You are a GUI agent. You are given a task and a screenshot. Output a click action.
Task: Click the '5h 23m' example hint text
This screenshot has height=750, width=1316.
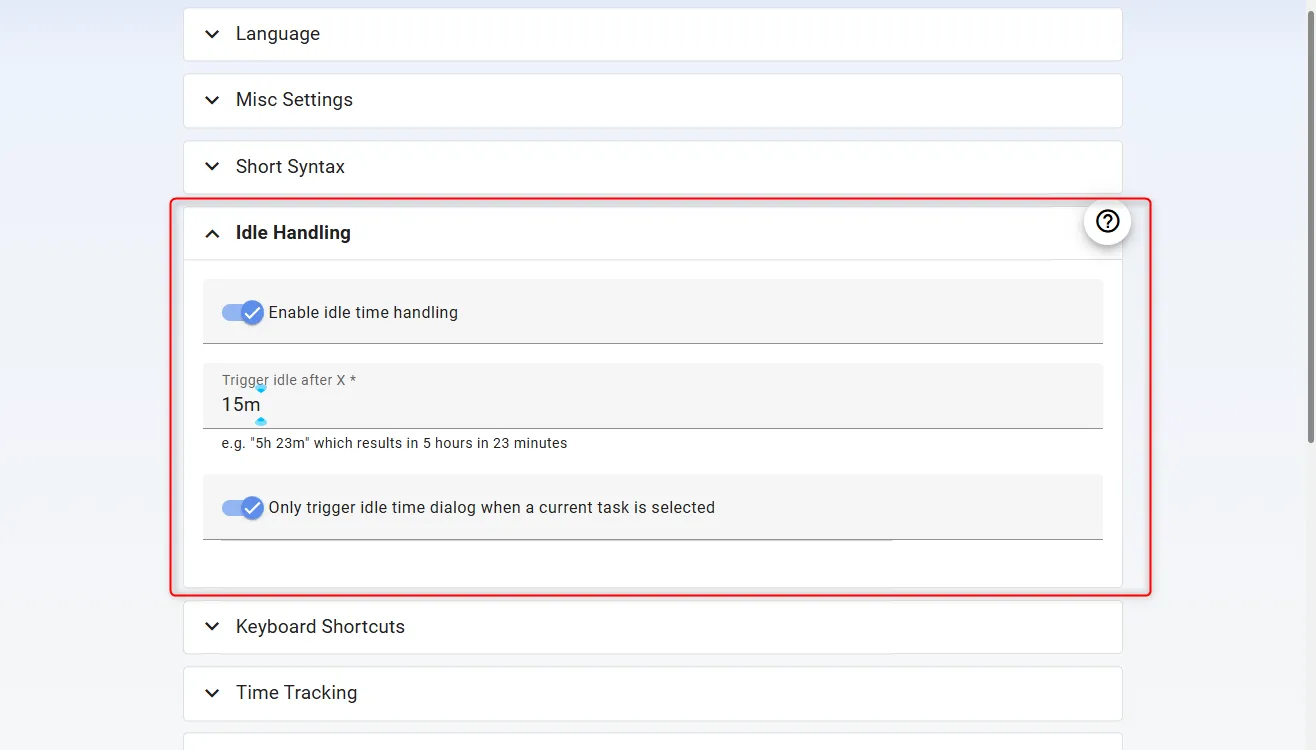394,443
